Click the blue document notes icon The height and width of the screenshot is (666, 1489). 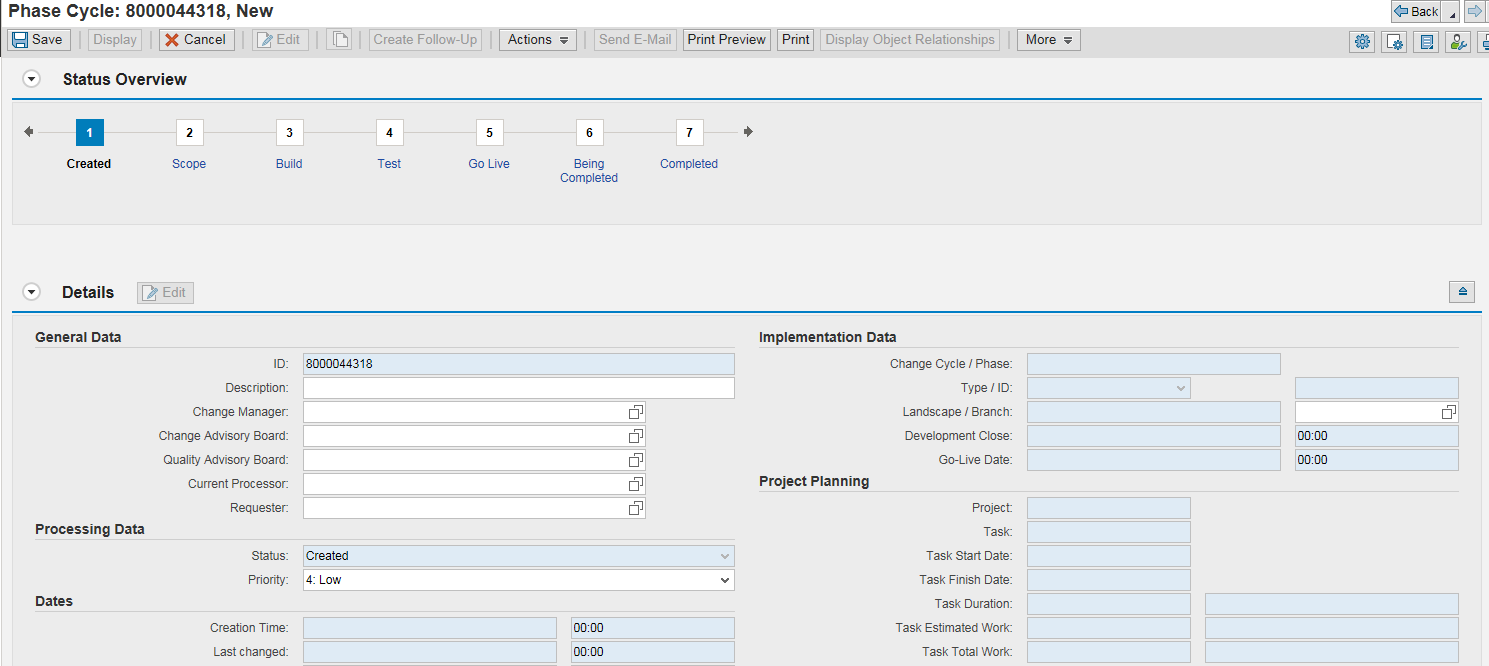point(1427,41)
